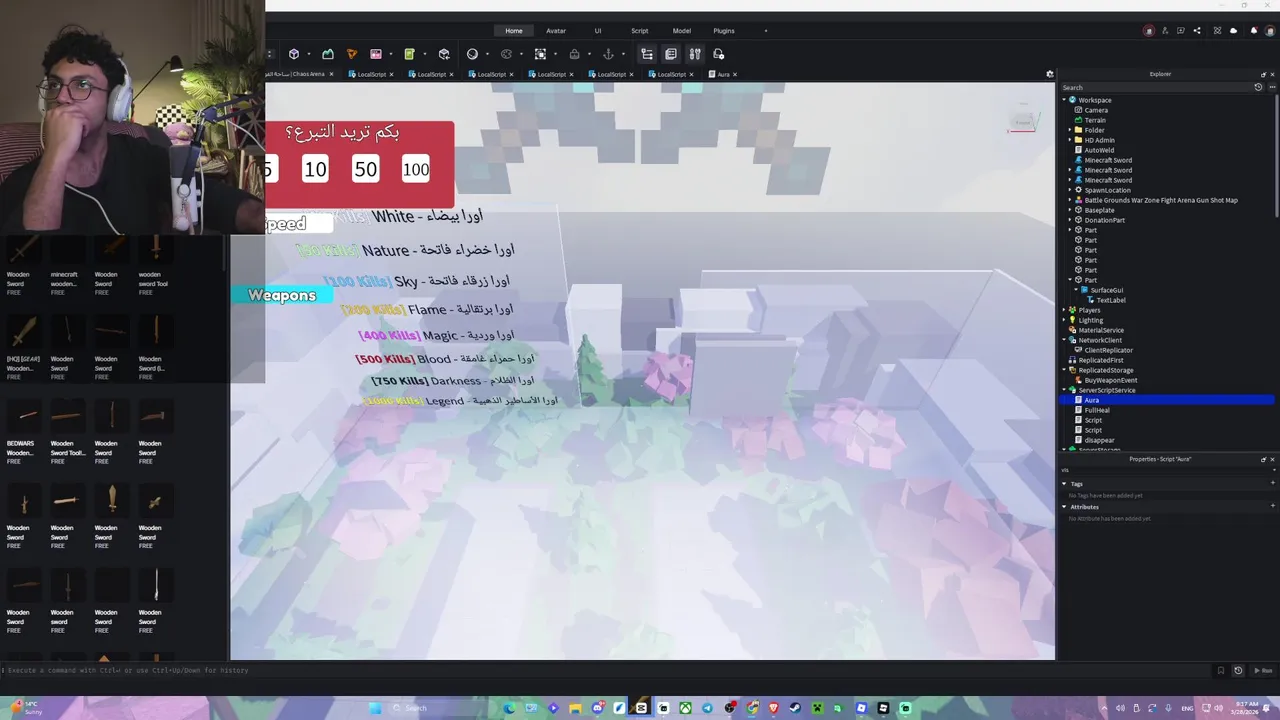Select DonationPart in Explorer
This screenshot has width=1280, height=720.
[x=1104, y=220]
